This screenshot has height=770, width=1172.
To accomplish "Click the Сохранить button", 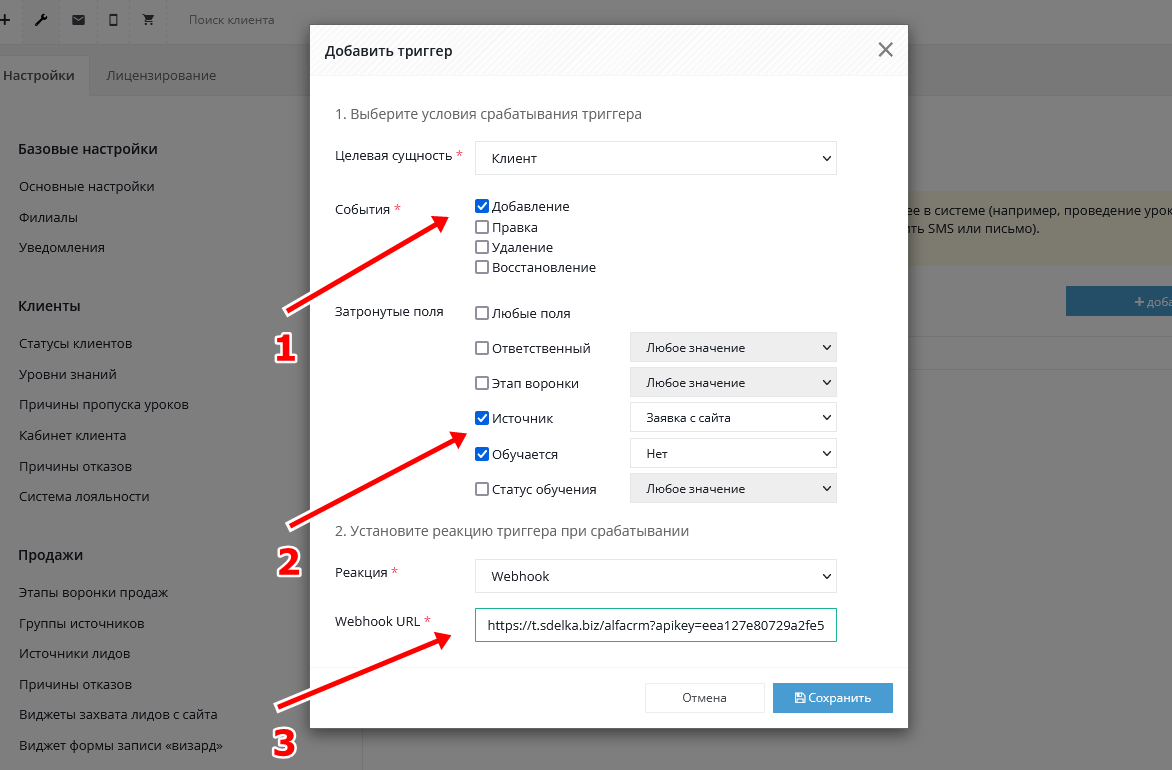I will (832, 698).
